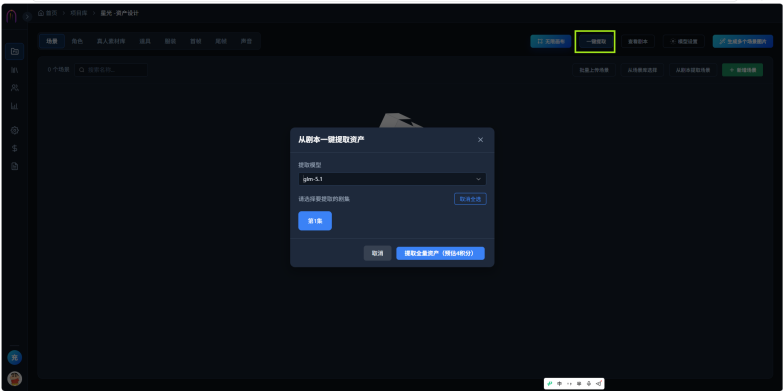Open the settings gear in left sidebar
Viewport: 783px width, 391px height.
click(x=14, y=130)
